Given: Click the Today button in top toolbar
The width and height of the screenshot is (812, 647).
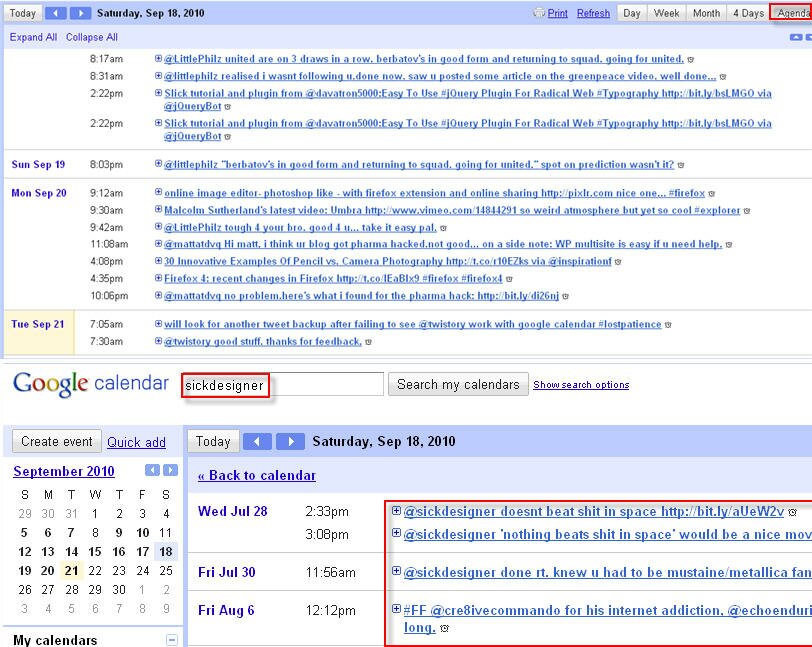Looking at the screenshot, I should click(x=23, y=13).
